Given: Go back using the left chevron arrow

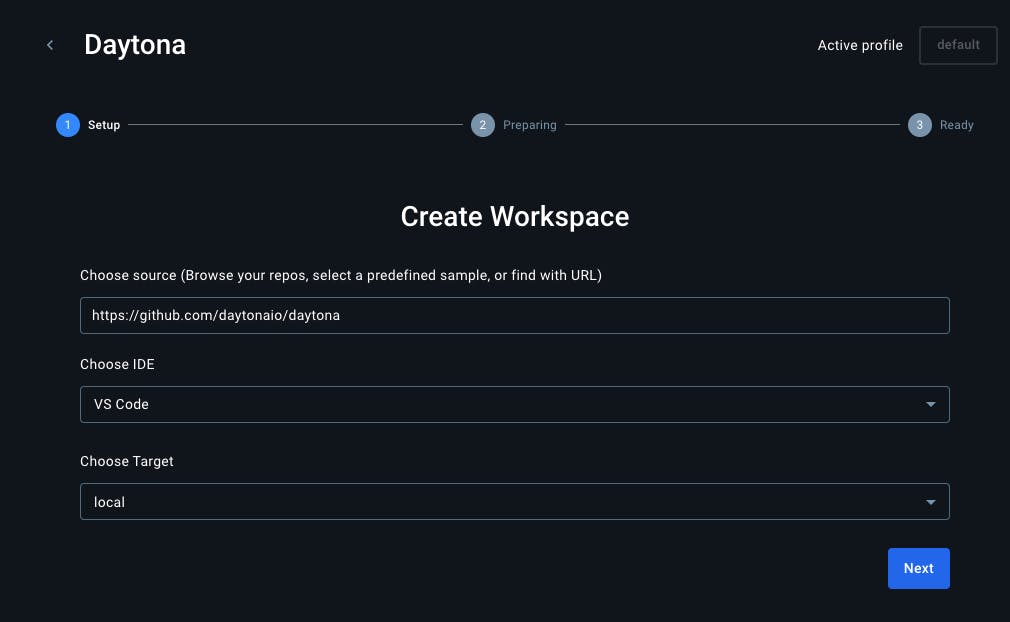Looking at the screenshot, I should click(50, 45).
